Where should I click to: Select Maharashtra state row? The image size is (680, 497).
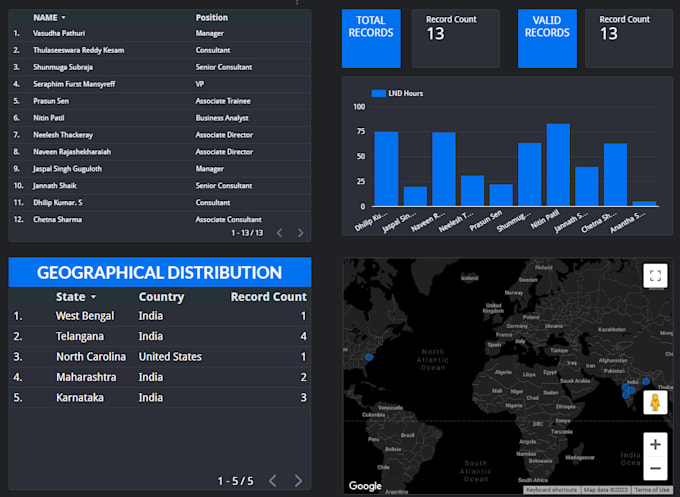[160, 377]
